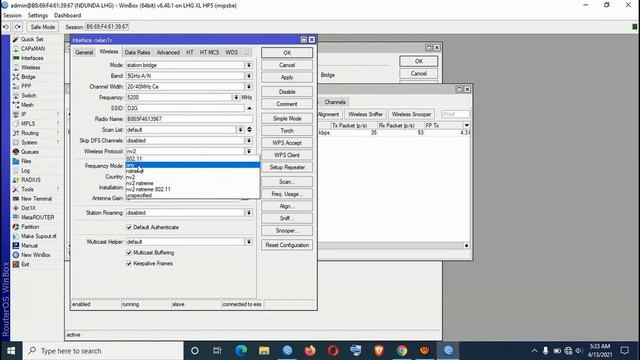640x360 pixels.
Task: Toggle Safe Mode button
Action: 42,27
